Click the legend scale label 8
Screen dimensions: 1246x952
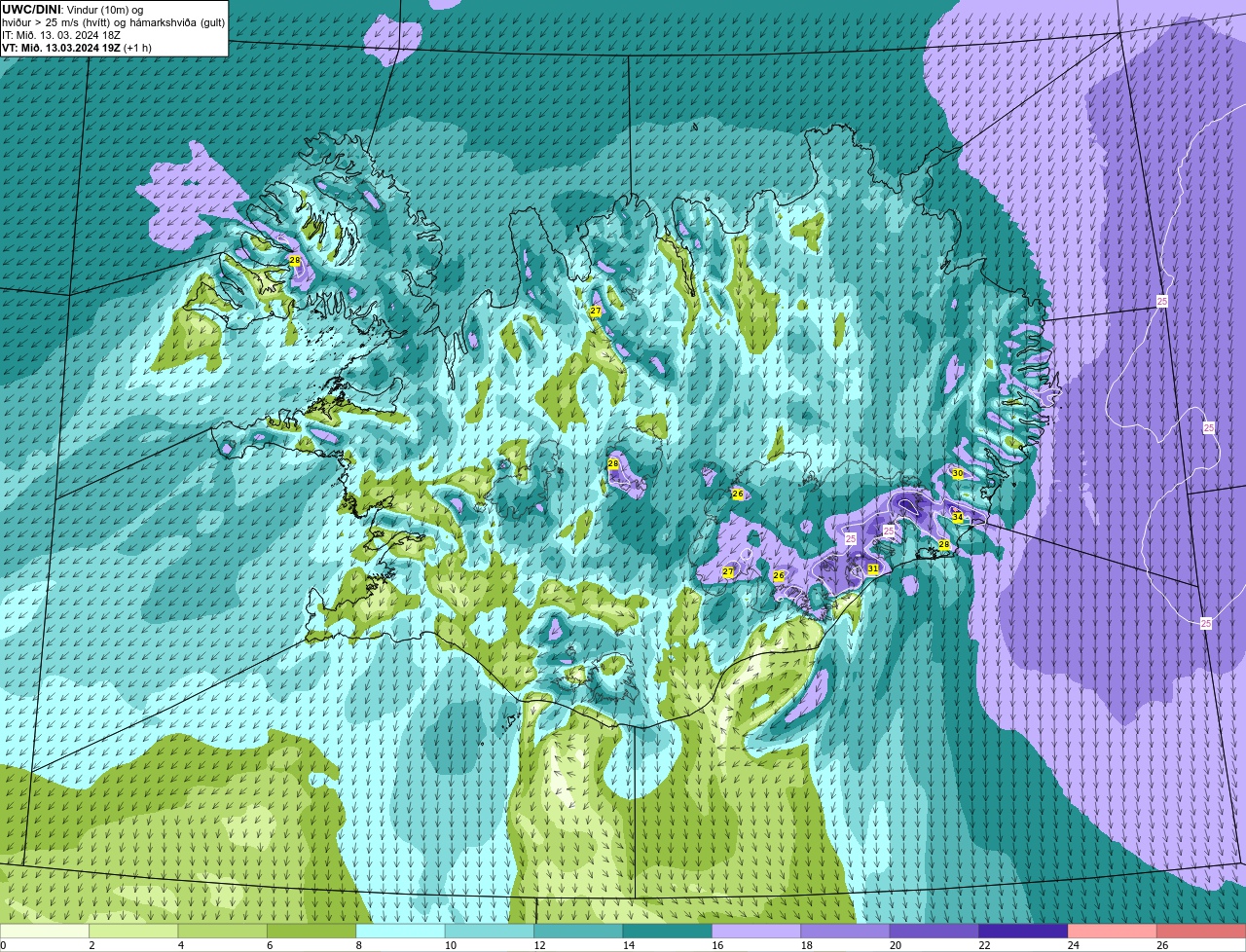click(359, 945)
